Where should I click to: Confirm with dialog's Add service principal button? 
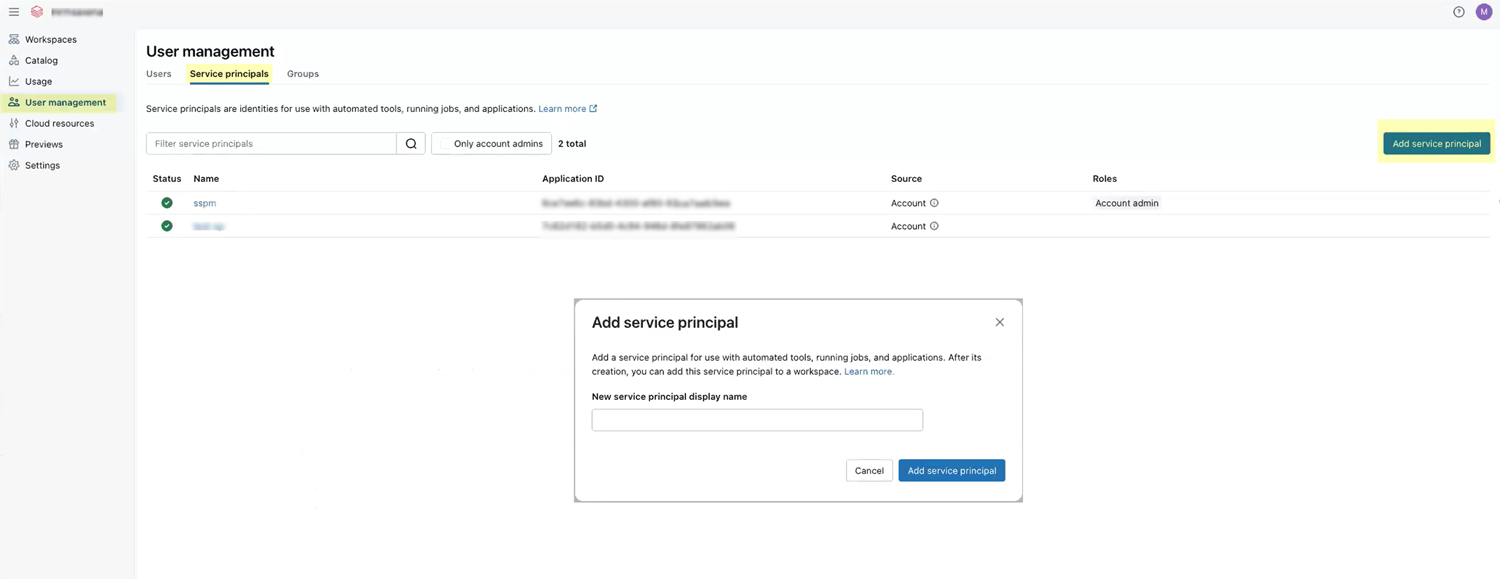(951, 471)
